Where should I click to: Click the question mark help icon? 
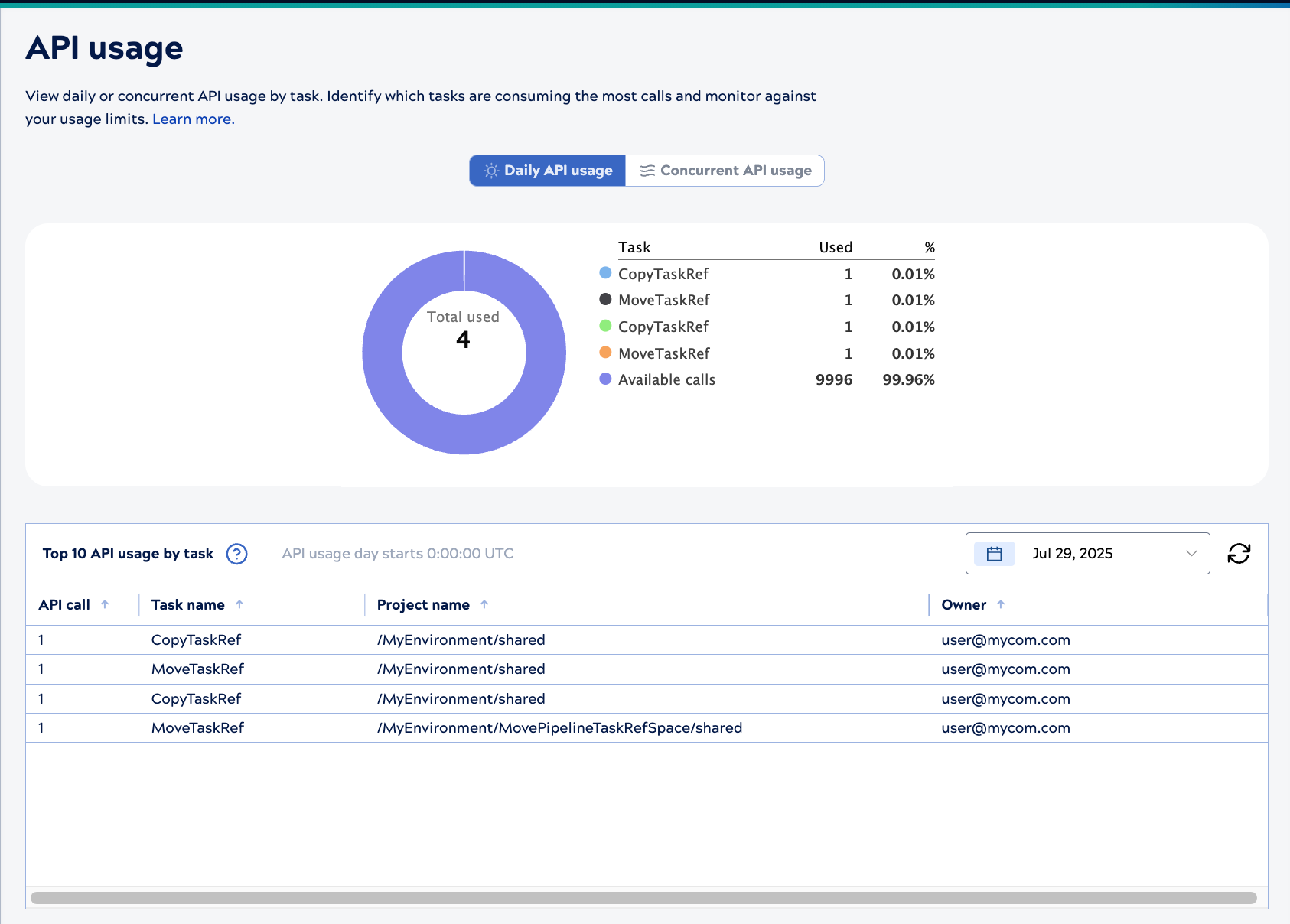coord(236,554)
